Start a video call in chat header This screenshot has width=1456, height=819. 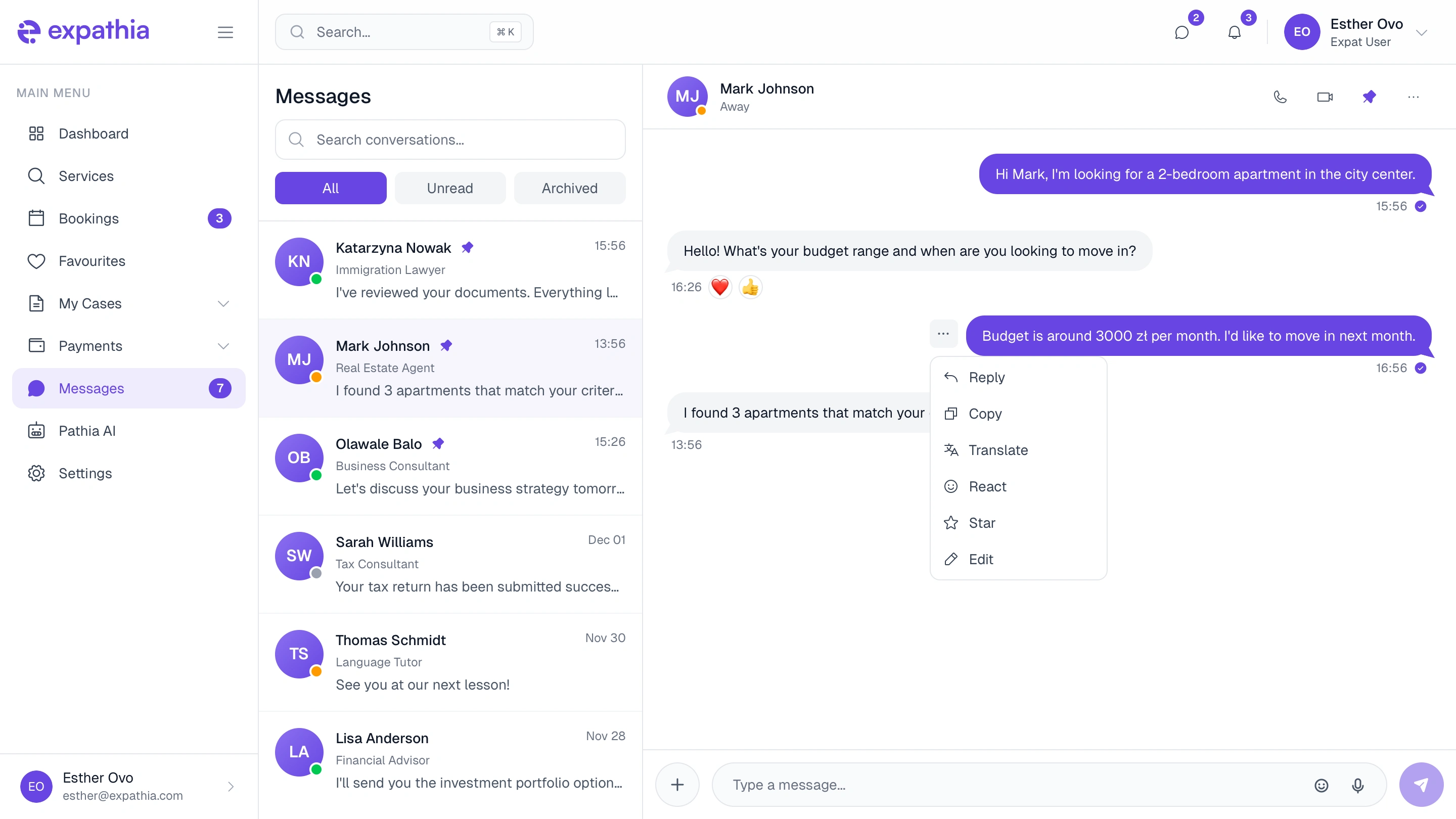pyautogui.click(x=1325, y=97)
